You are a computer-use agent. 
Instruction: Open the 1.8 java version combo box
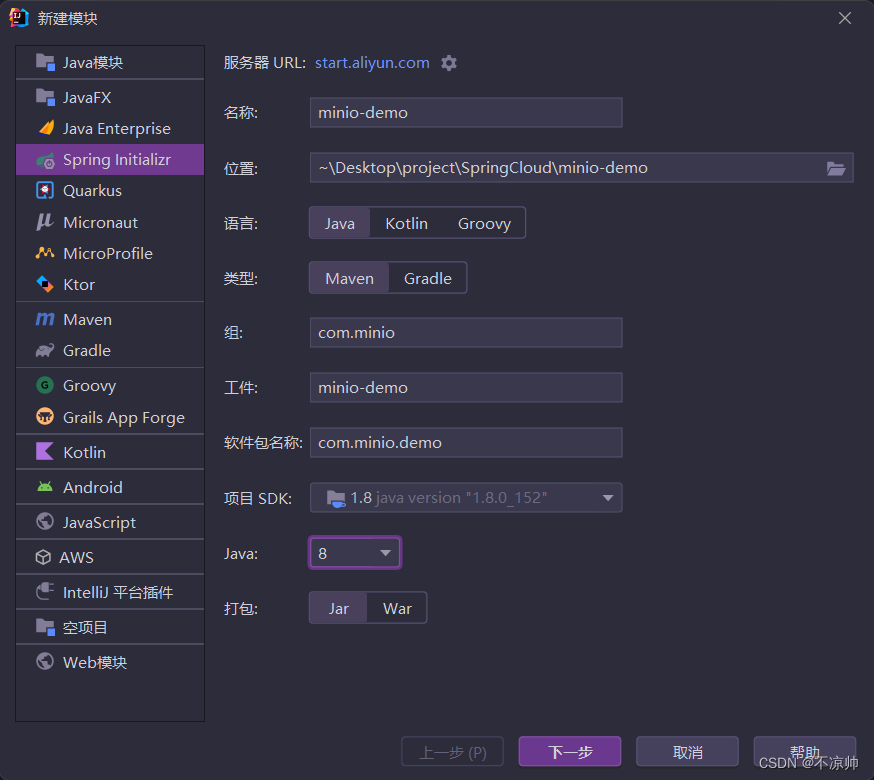tap(466, 498)
